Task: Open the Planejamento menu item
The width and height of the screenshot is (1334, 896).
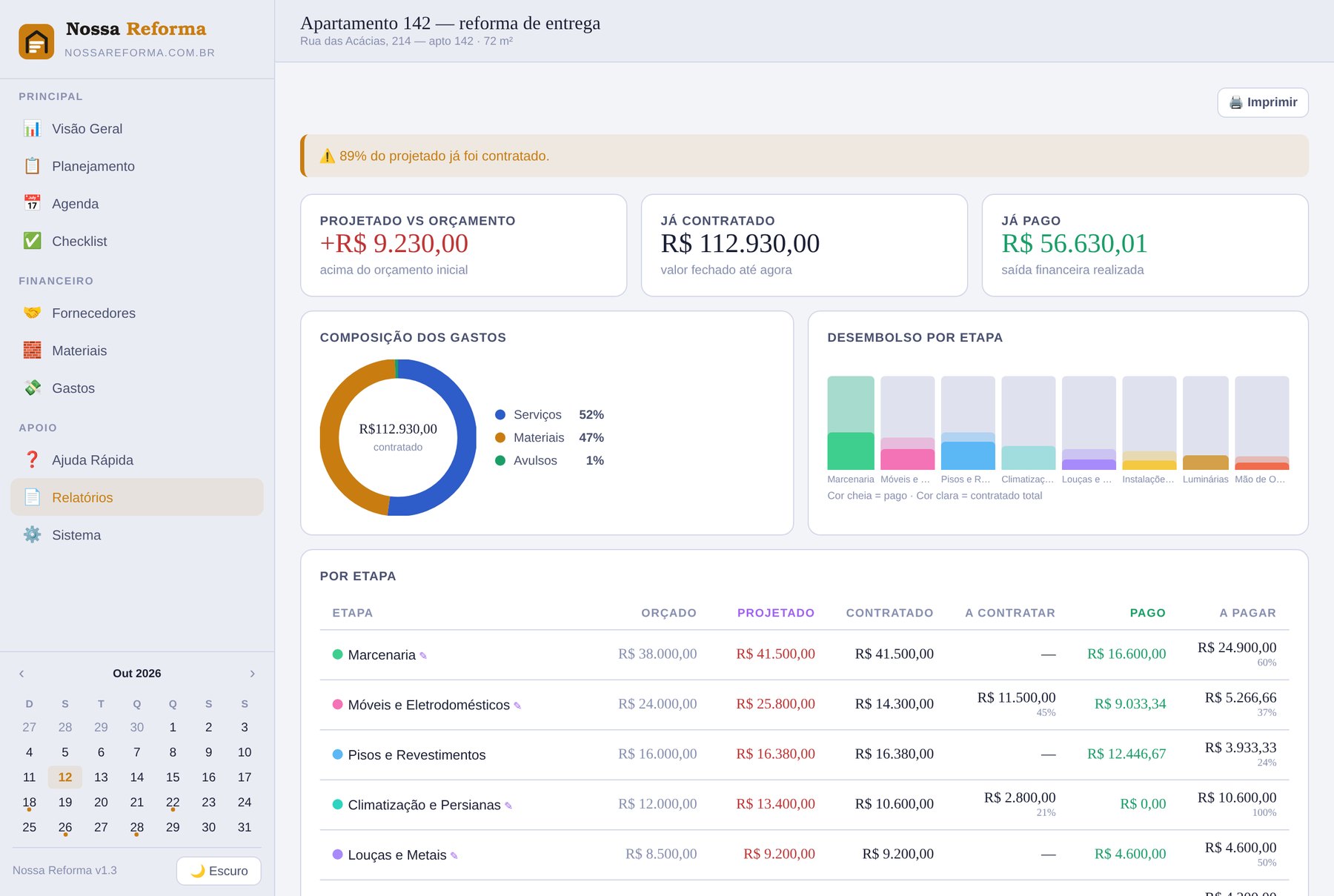Action: (137, 166)
